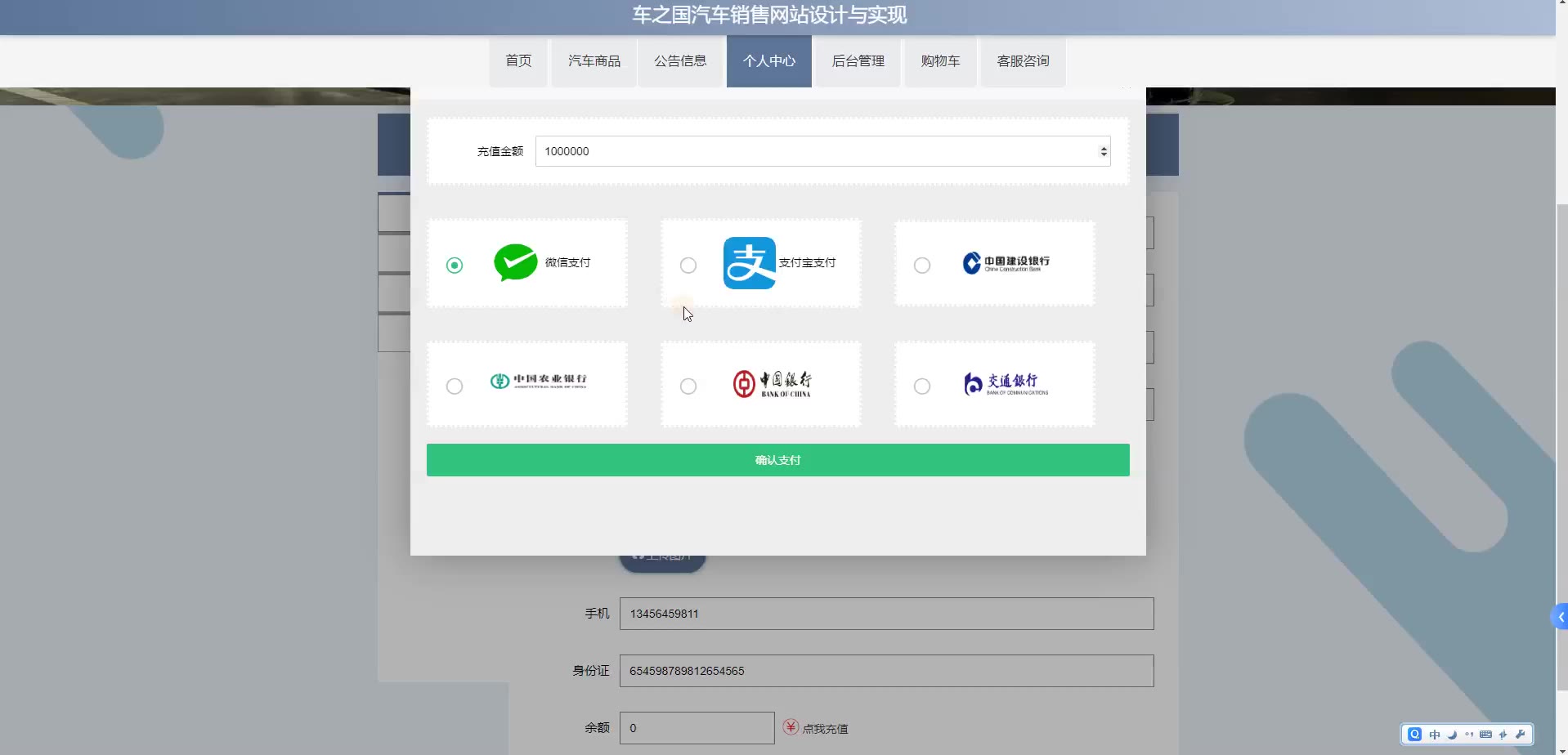Click the 充值金额 amount field

point(823,151)
